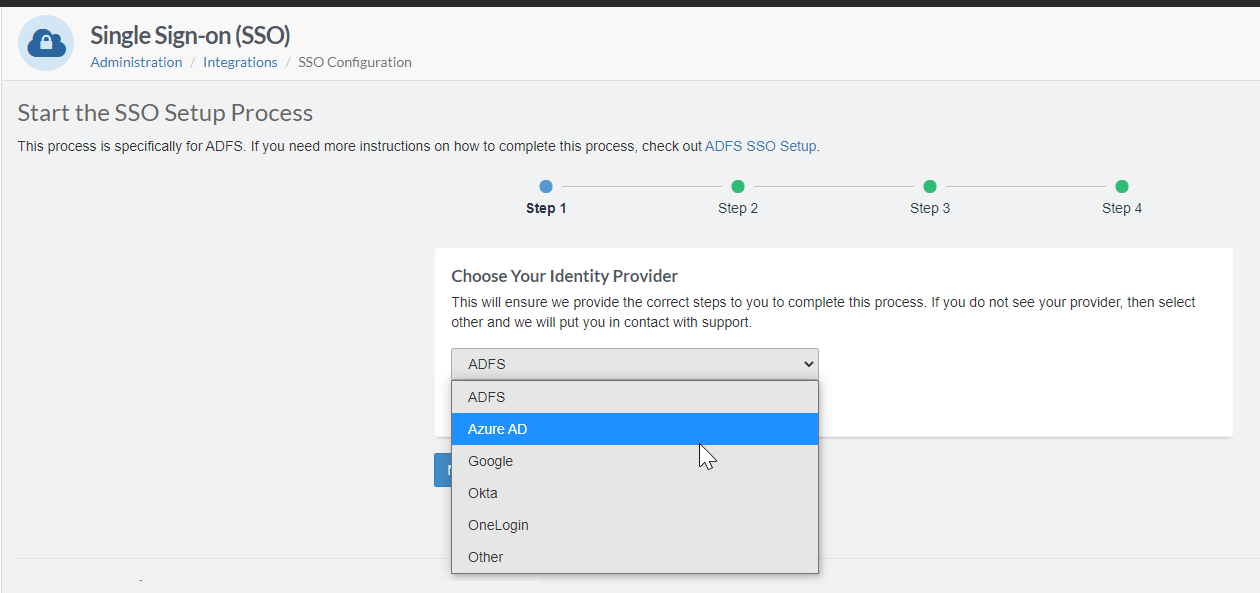Select the Step 3 label
The height and width of the screenshot is (593, 1260).
tap(930, 208)
